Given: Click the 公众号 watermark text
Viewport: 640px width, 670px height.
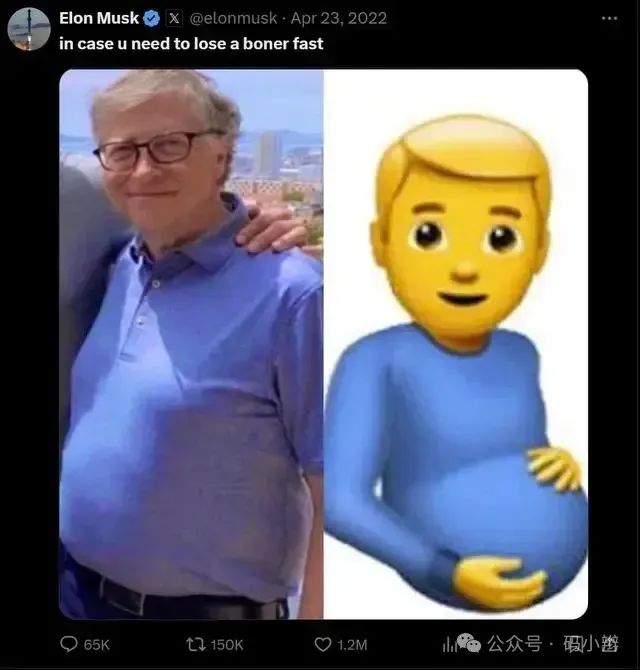Looking at the screenshot, I should [x=514, y=644].
